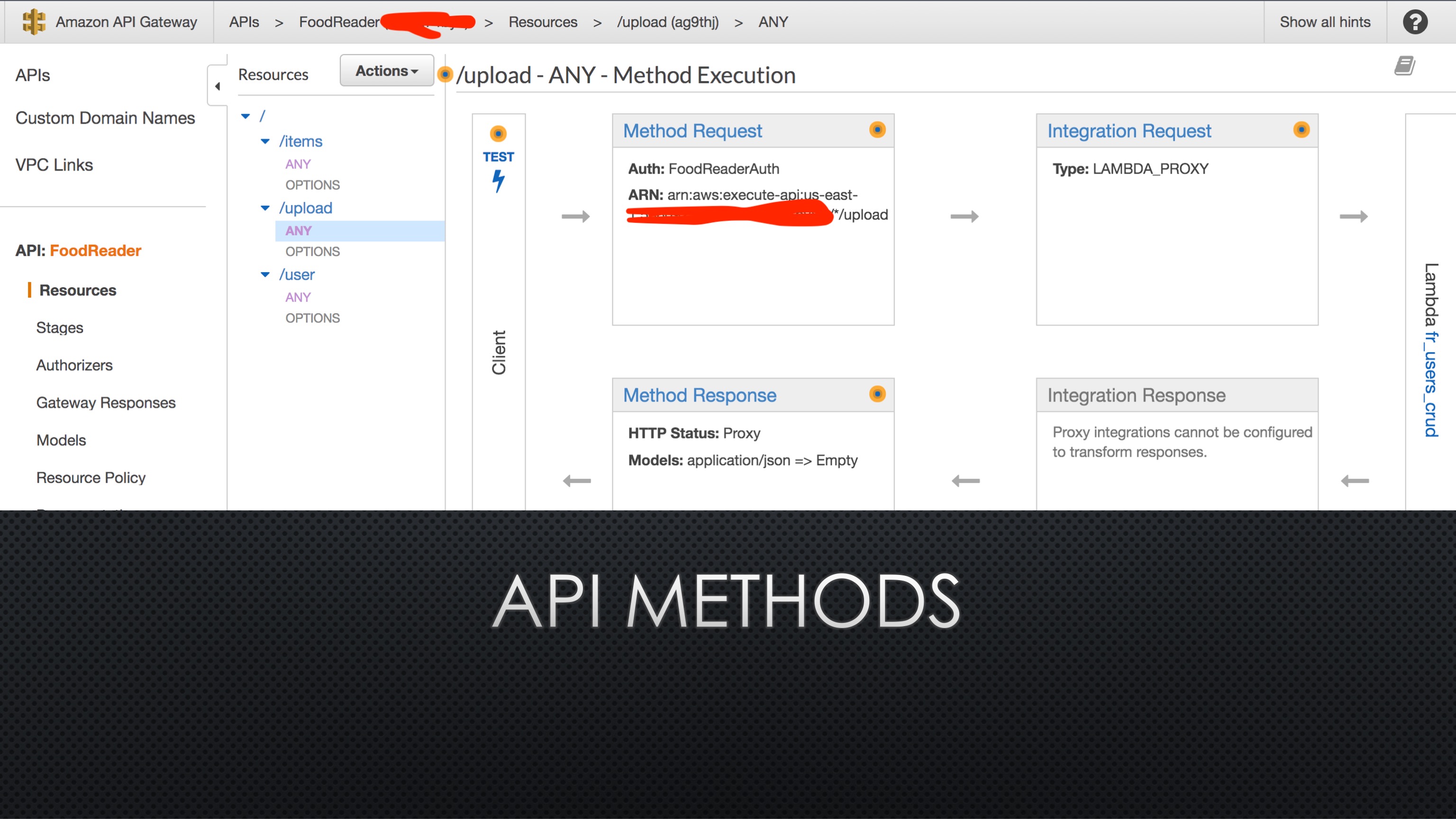Collapse the /items resource node
The image size is (1456, 819).
click(x=265, y=141)
